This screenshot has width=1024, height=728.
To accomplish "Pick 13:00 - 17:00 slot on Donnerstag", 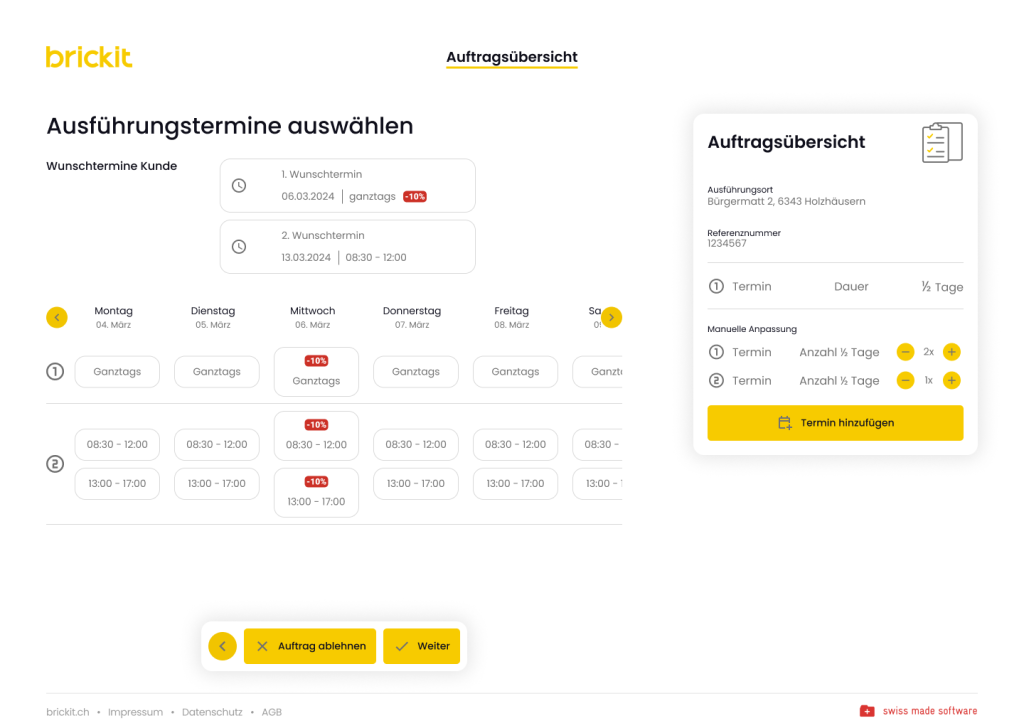I will pyautogui.click(x=416, y=484).
